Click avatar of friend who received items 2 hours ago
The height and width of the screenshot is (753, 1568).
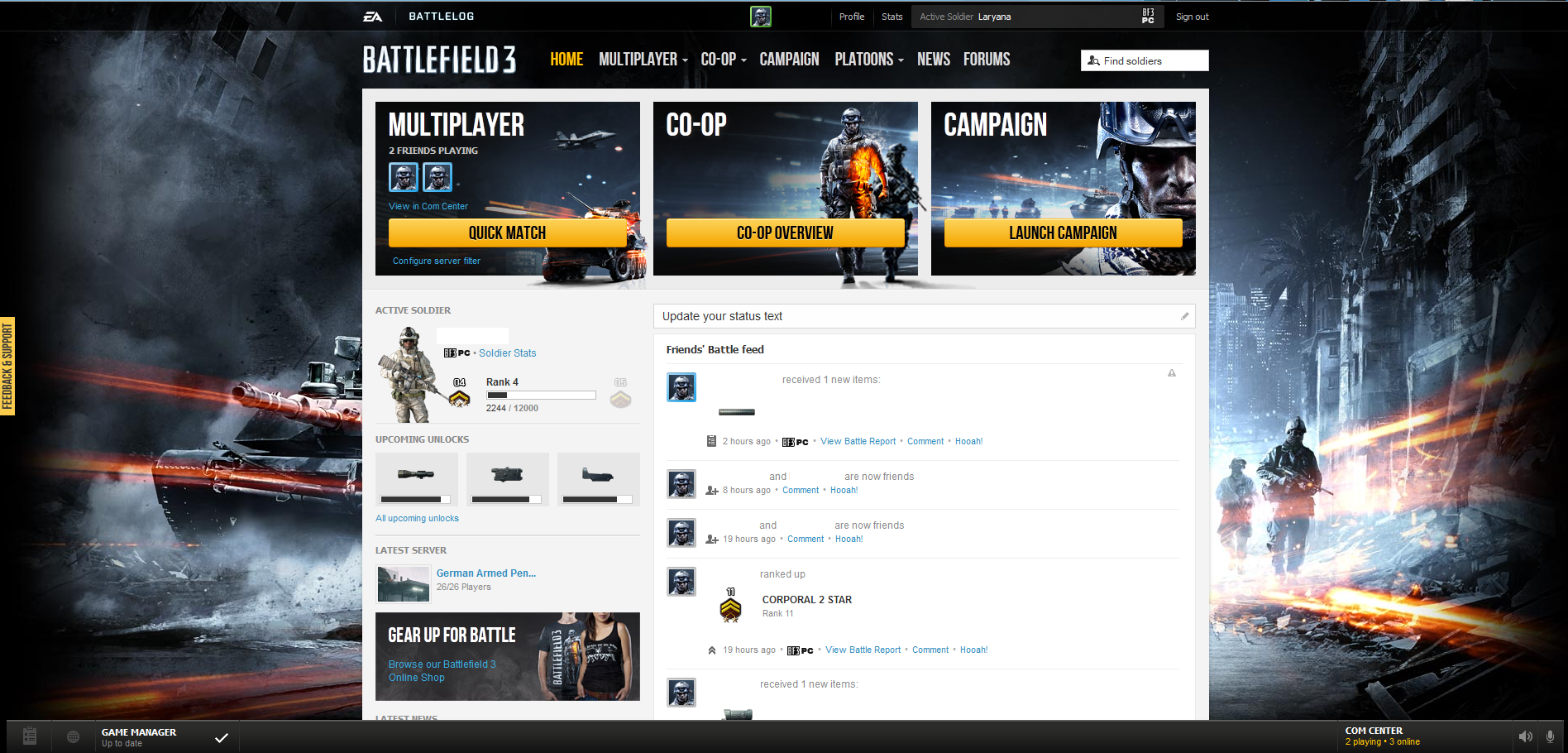(x=681, y=387)
